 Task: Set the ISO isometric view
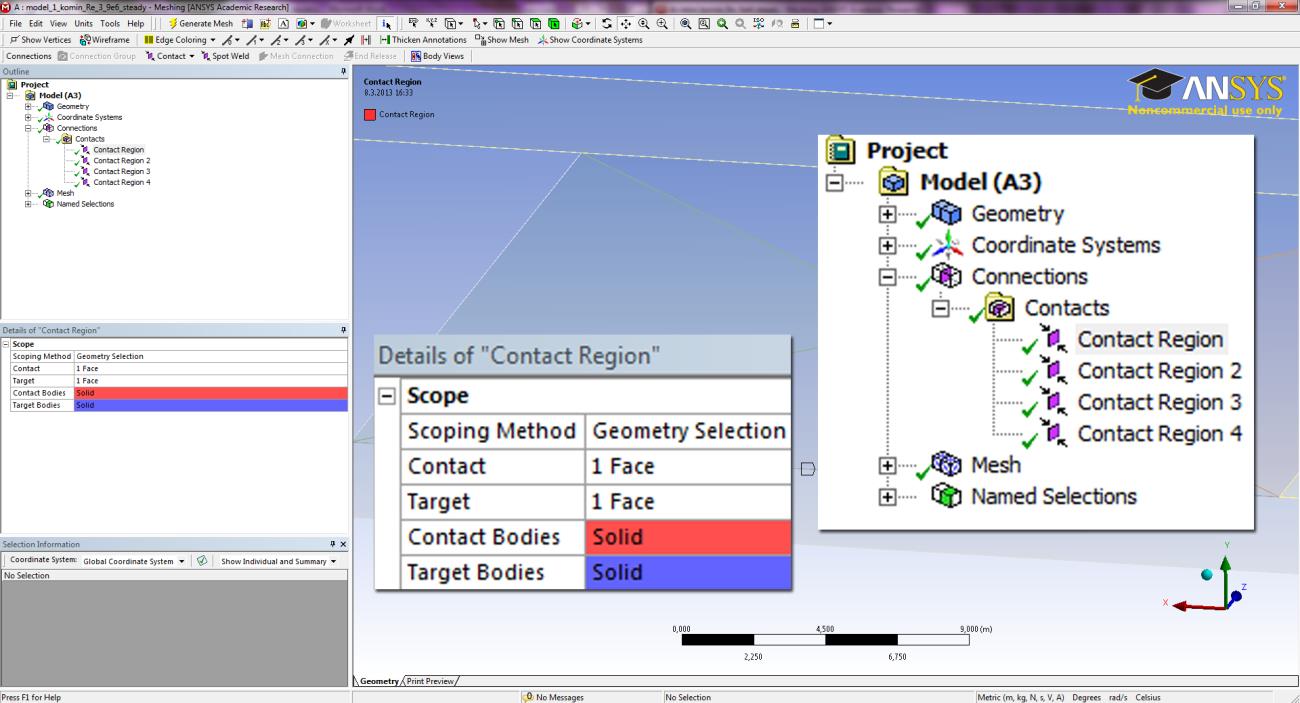(x=758, y=23)
